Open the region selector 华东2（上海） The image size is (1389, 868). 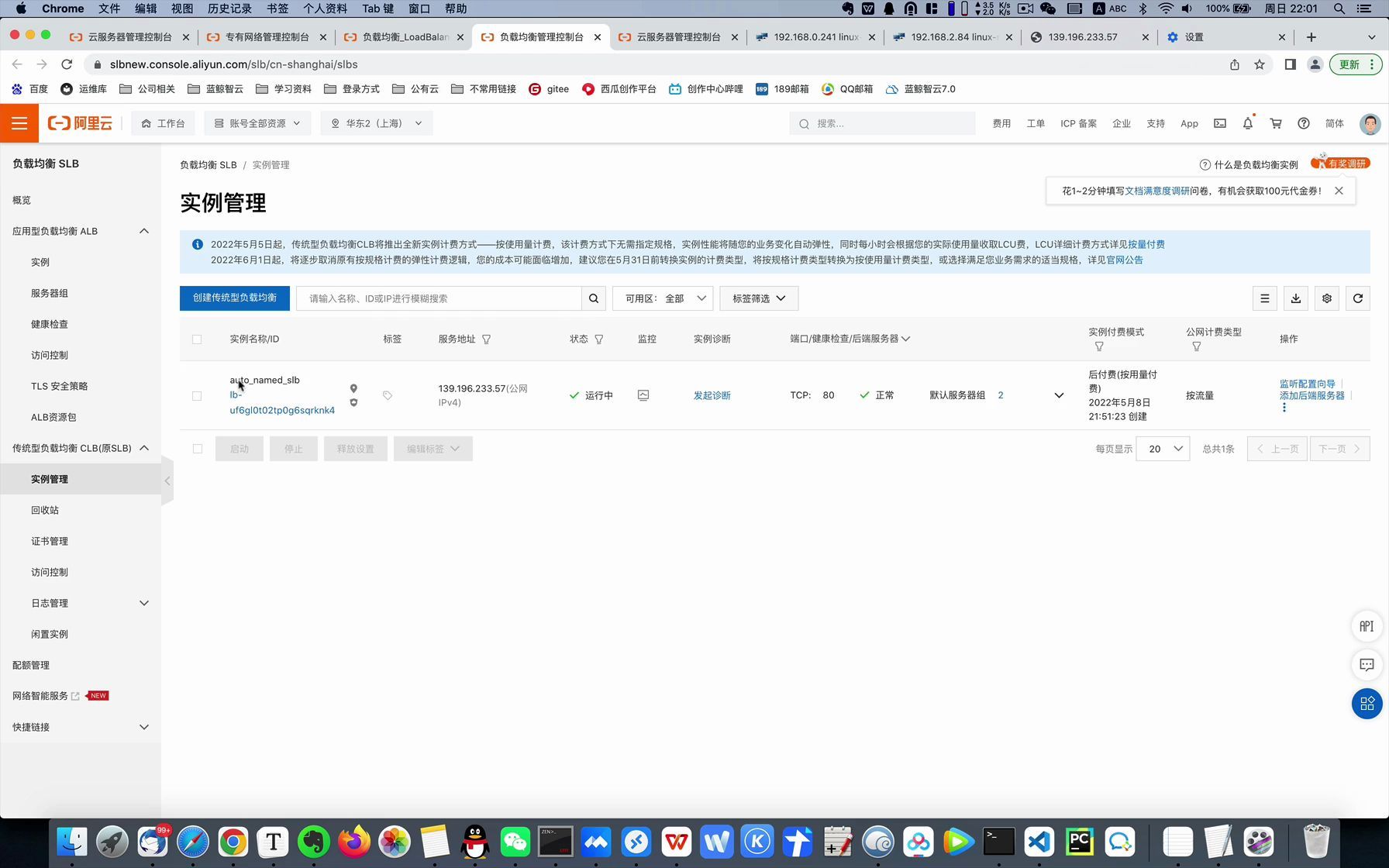coord(377,123)
